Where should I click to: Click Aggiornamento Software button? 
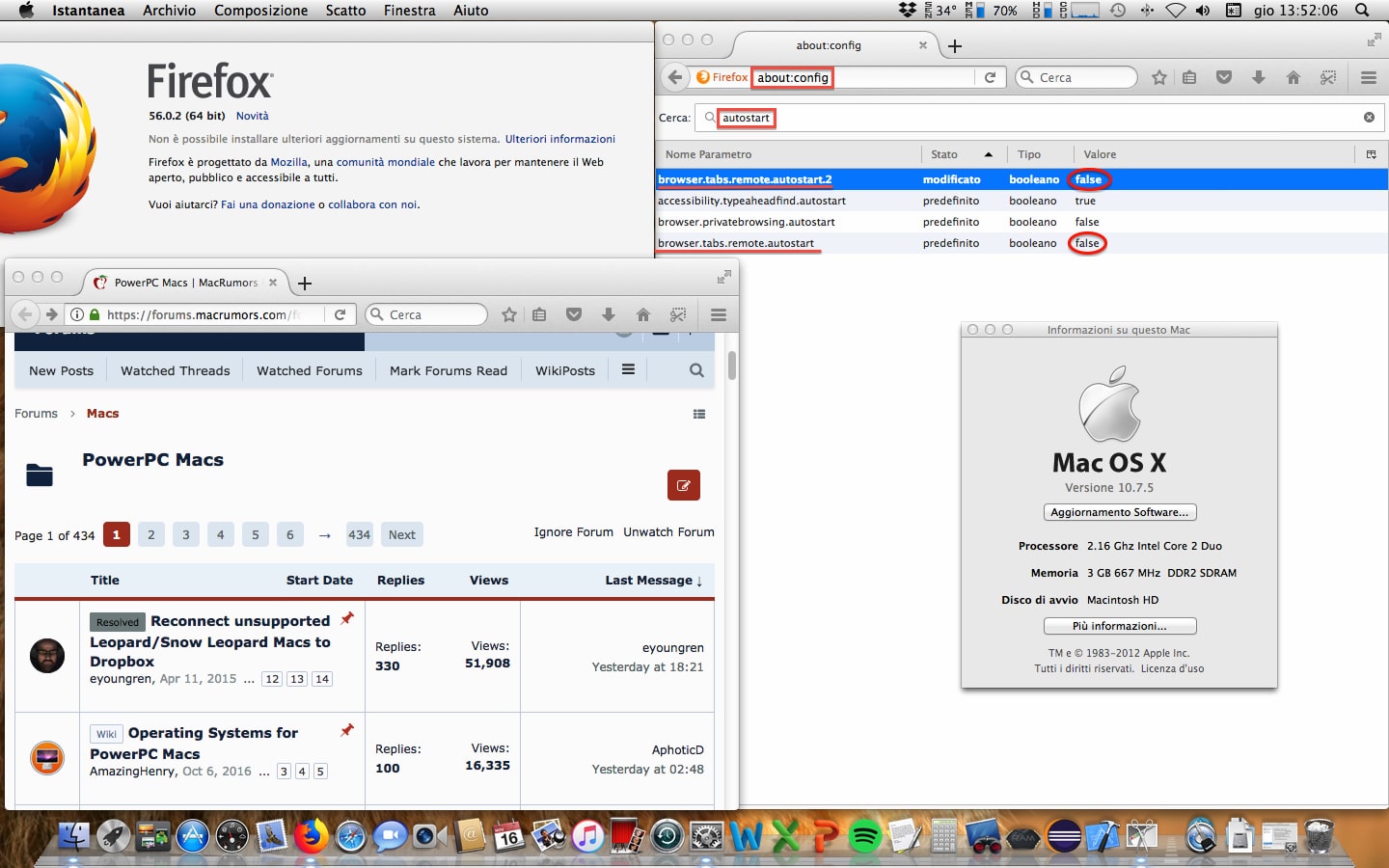(1120, 512)
